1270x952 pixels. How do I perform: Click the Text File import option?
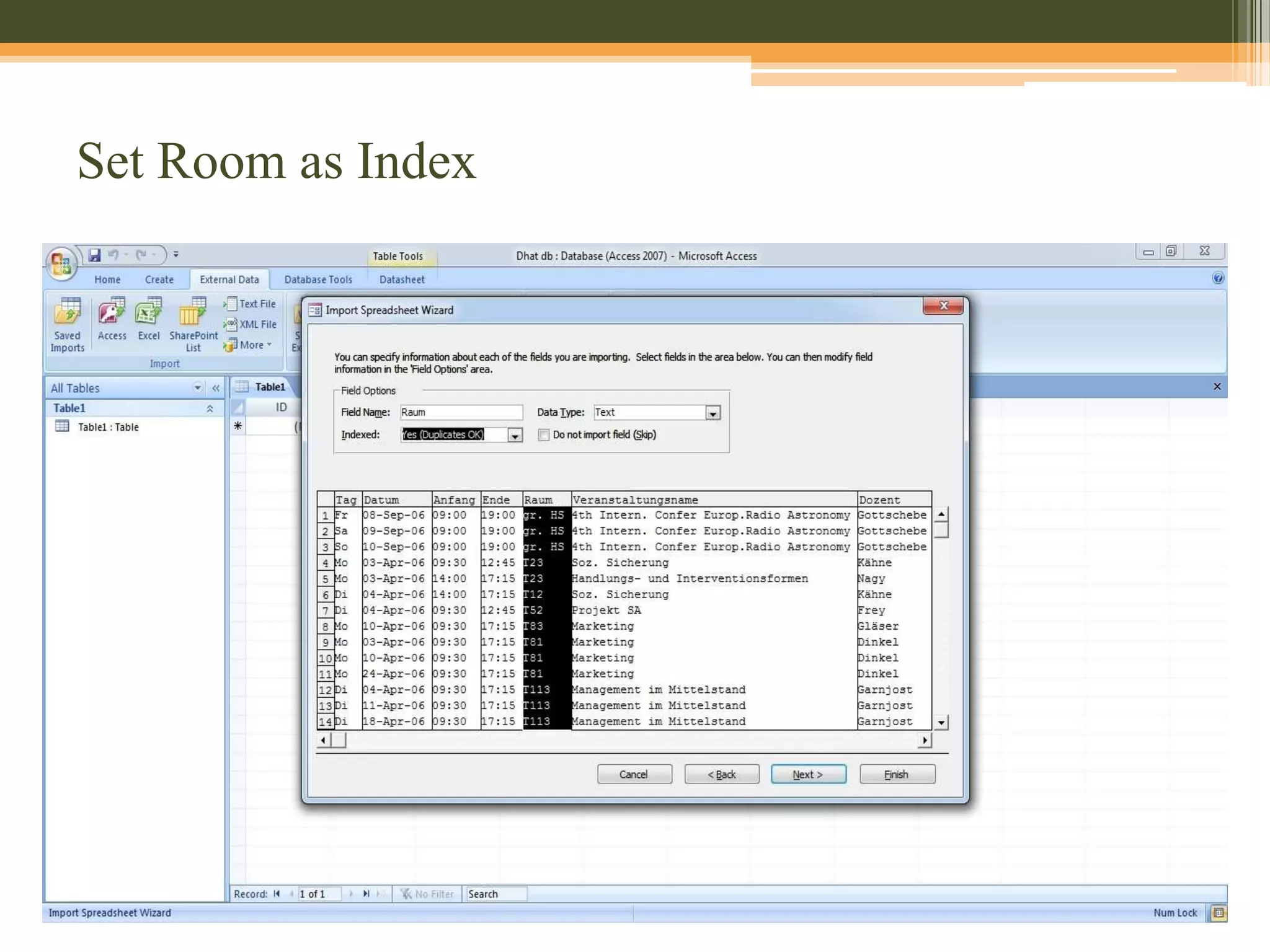(x=250, y=304)
